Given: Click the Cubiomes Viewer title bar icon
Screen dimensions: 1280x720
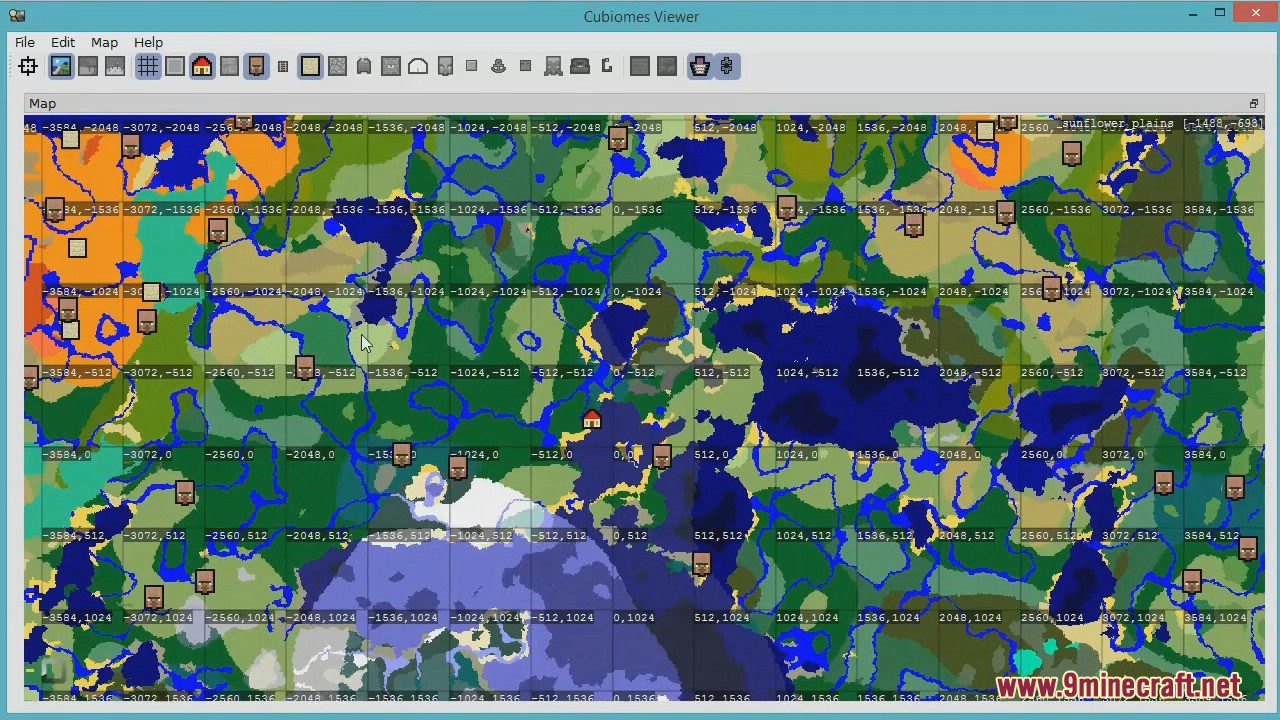Looking at the screenshot, I should click(x=17, y=16).
